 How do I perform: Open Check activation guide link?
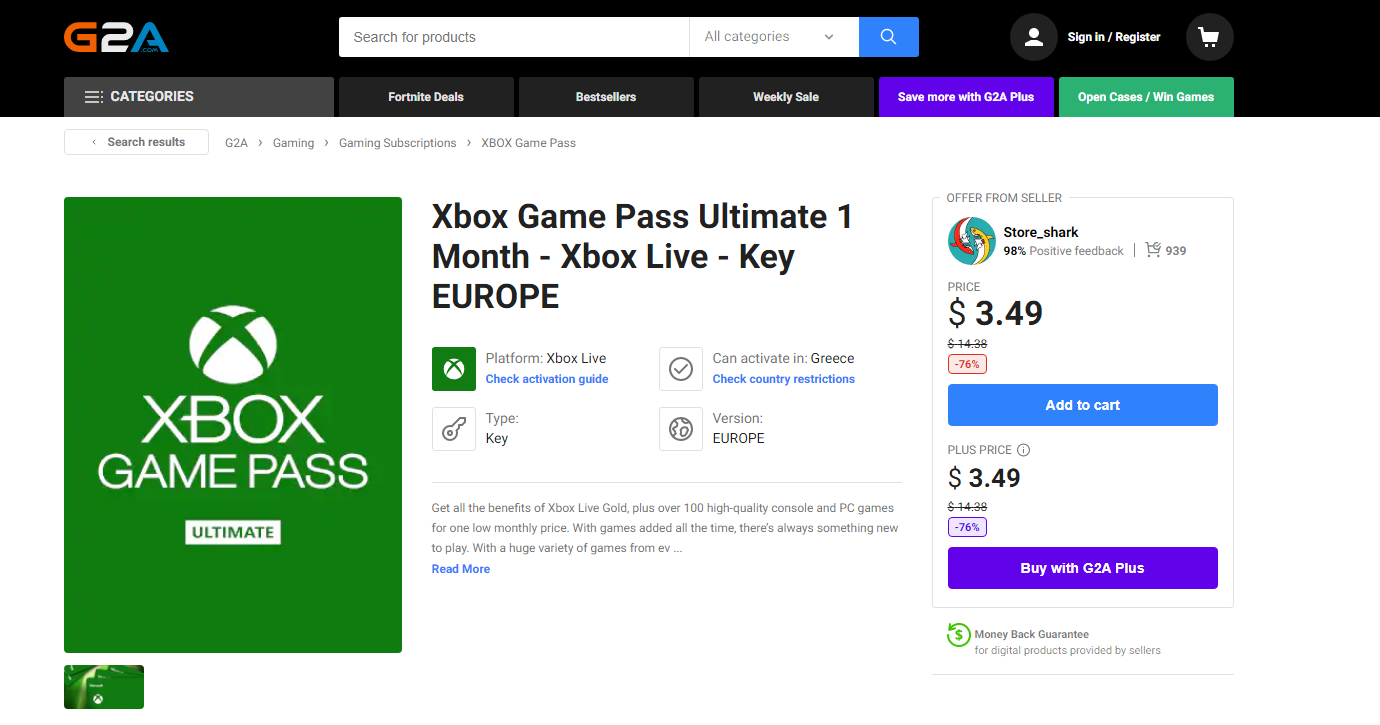pyautogui.click(x=547, y=379)
